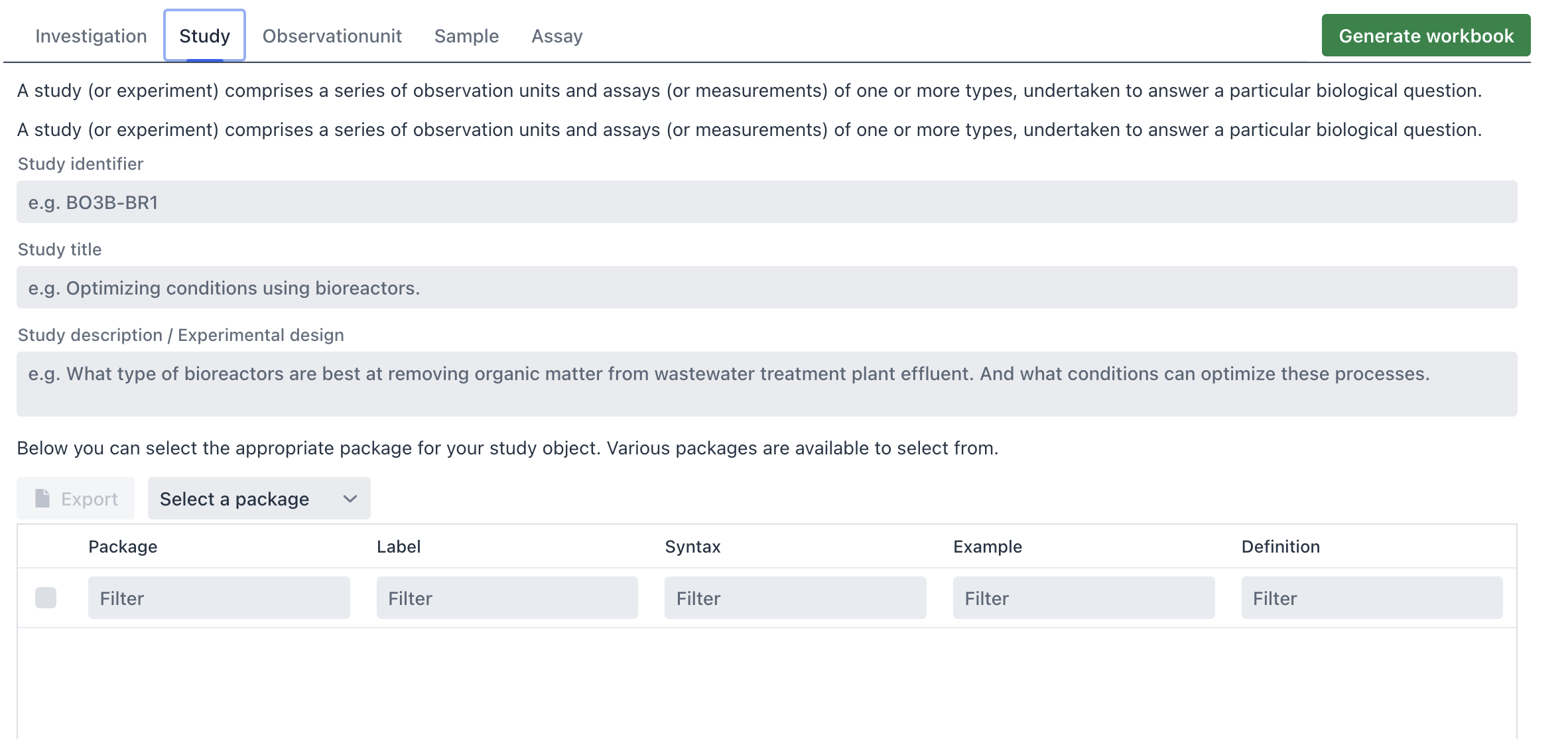Click the Label column filter field
This screenshot has height=739, width=1568.
(507, 598)
